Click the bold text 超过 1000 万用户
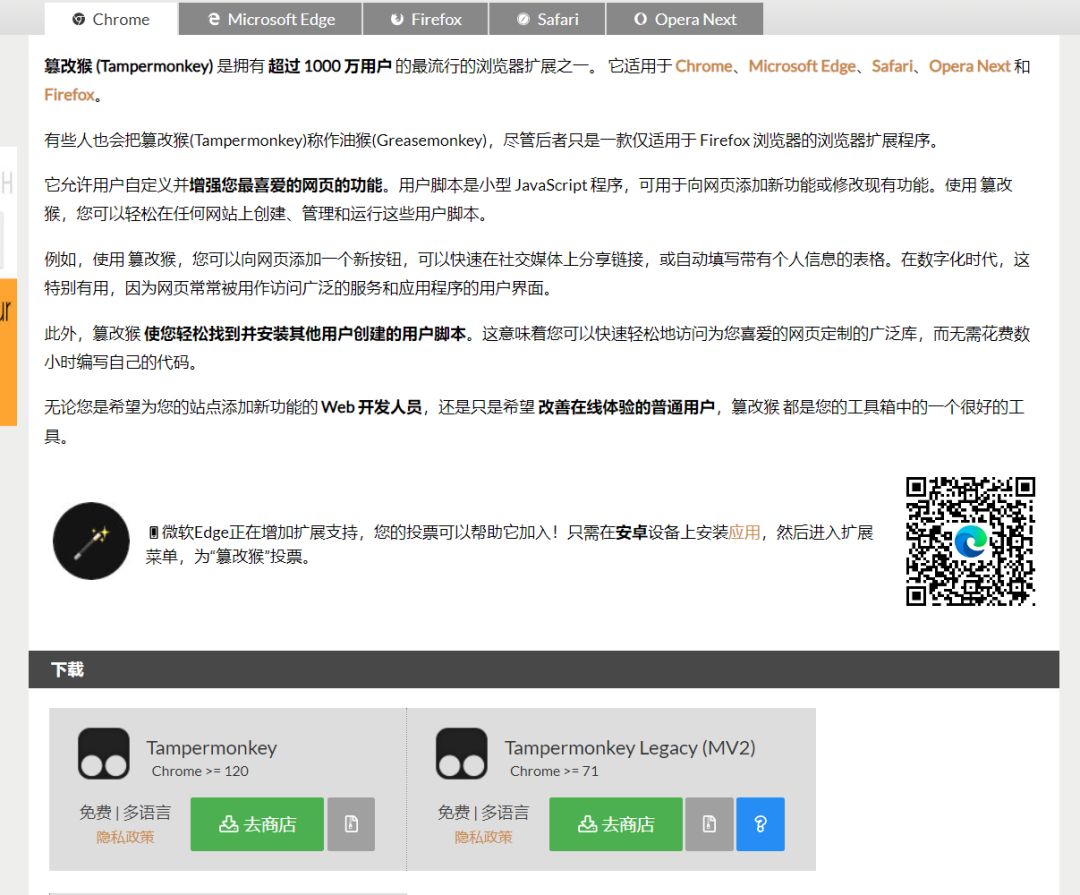 tap(330, 66)
